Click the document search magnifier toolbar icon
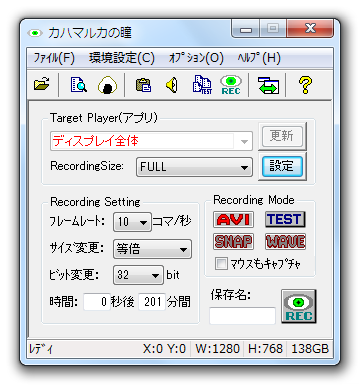 click(79, 85)
